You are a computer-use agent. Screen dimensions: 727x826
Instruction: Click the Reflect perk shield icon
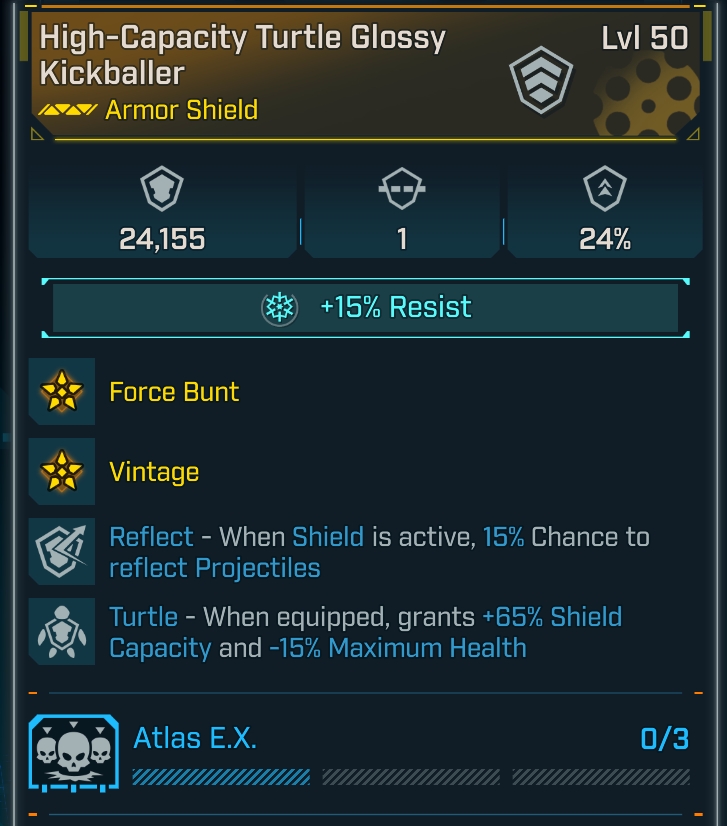[x=62, y=551]
